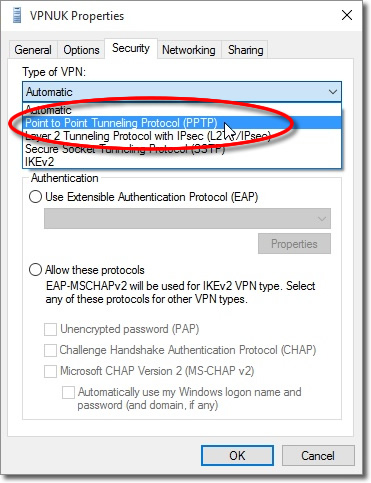Select the Sharing tab
371x483 pixels.
point(246,50)
